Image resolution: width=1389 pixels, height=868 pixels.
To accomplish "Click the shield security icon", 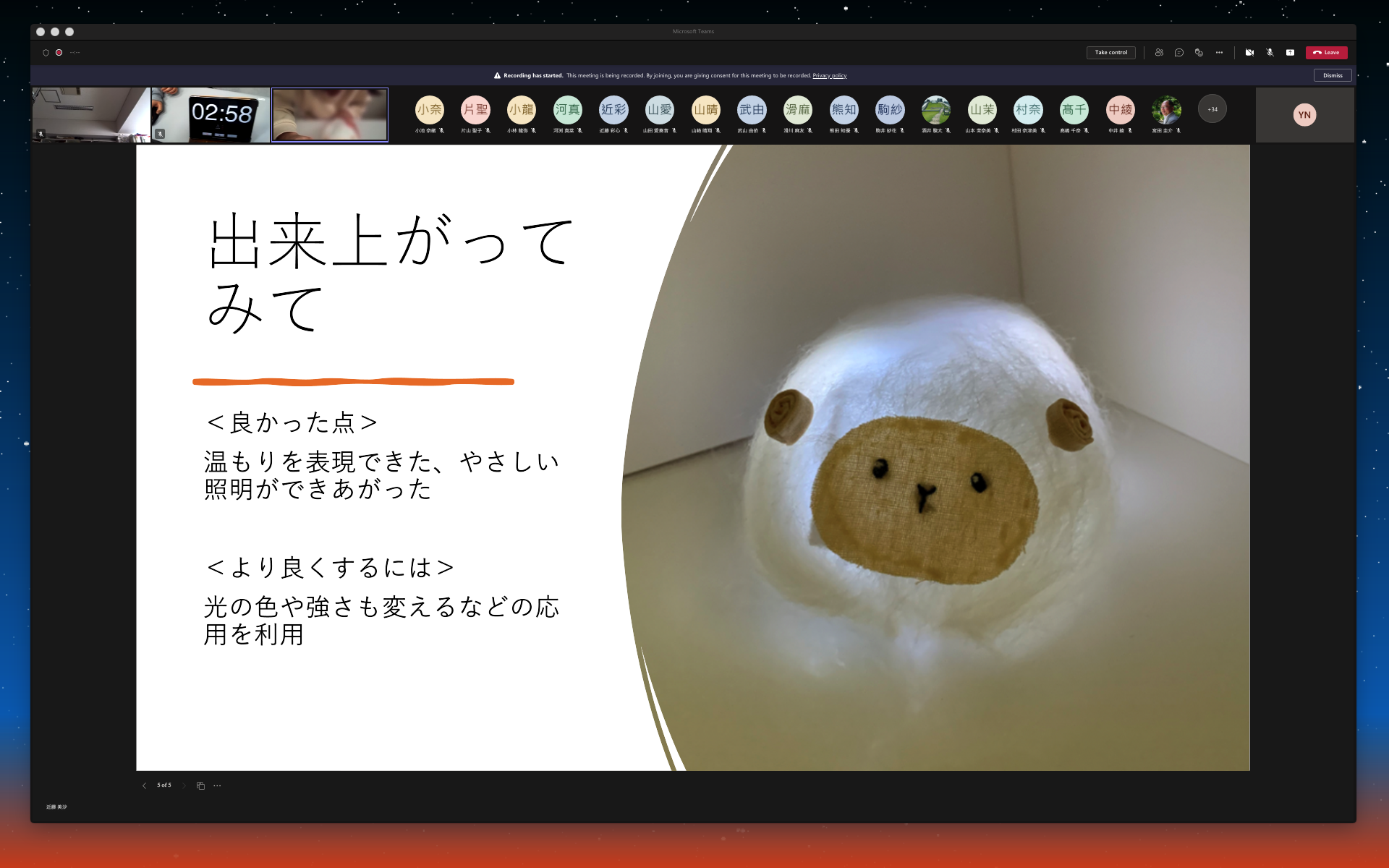I will pos(46,53).
